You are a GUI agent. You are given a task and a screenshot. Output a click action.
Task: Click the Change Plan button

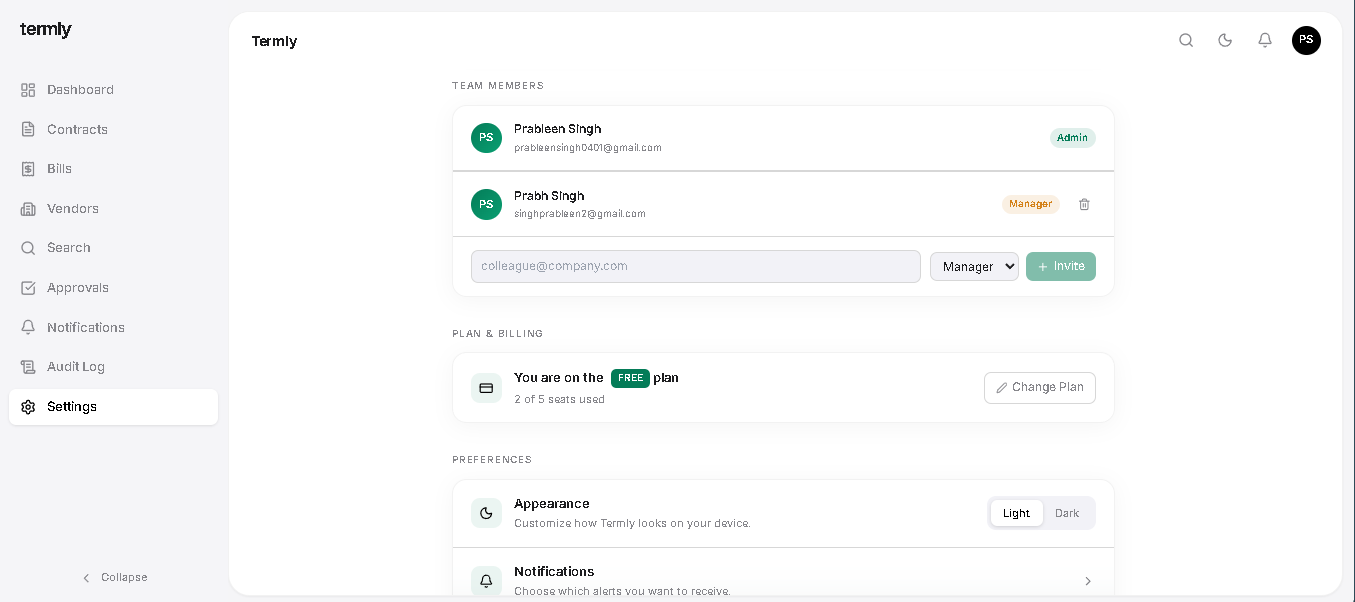(x=1040, y=388)
